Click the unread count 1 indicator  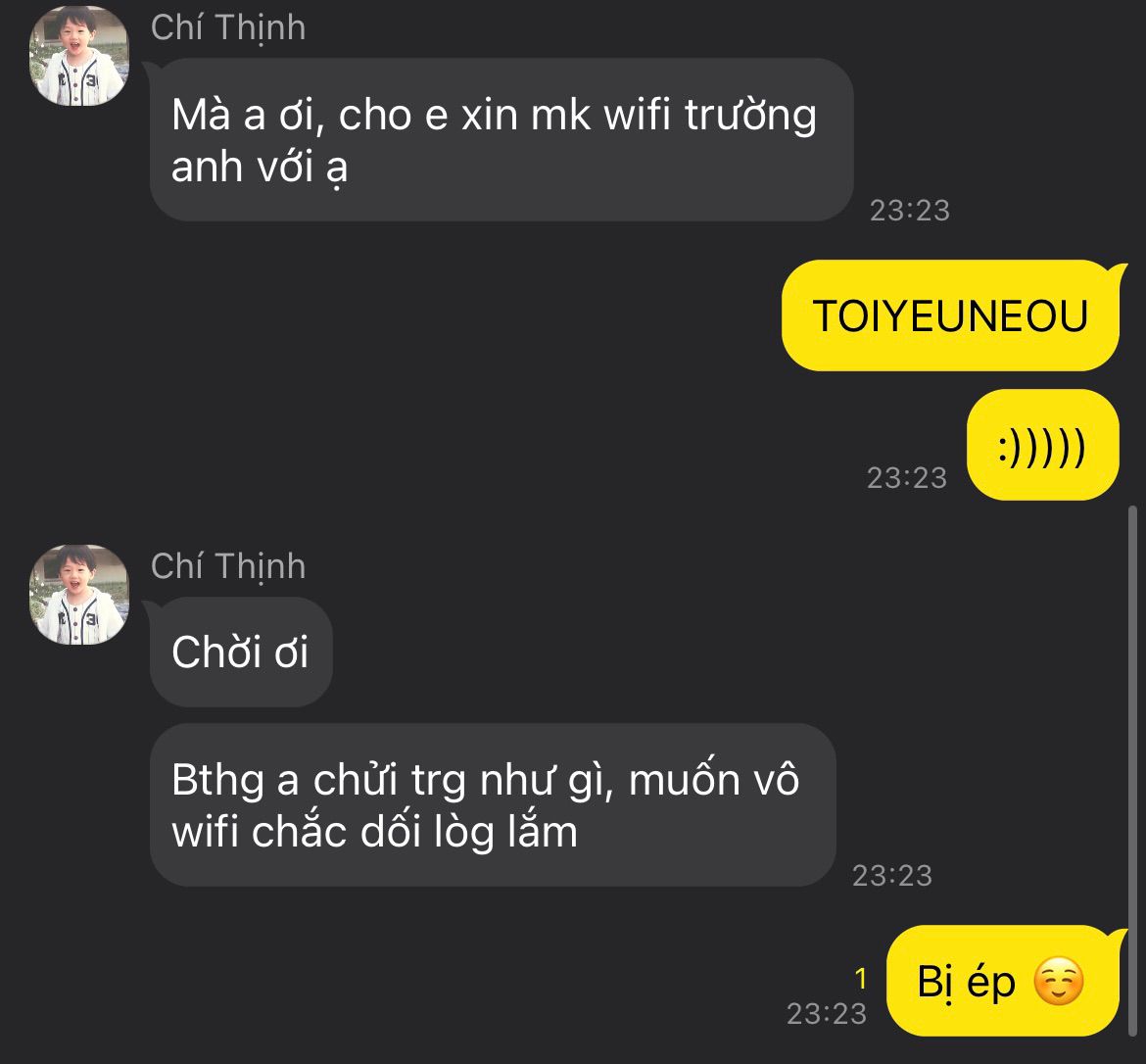pos(861,979)
